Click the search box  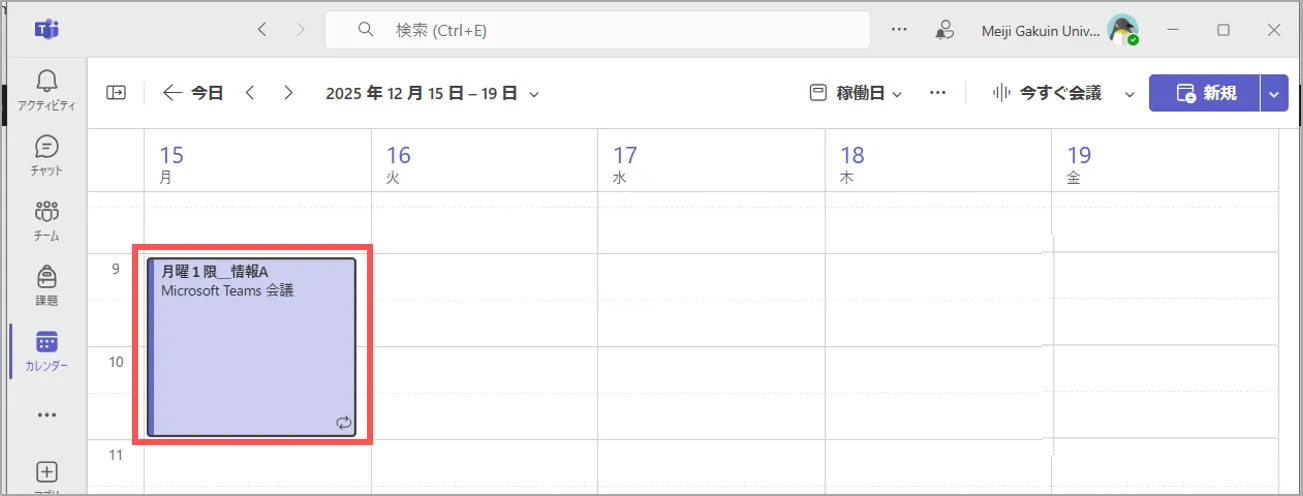(x=597, y=30)
